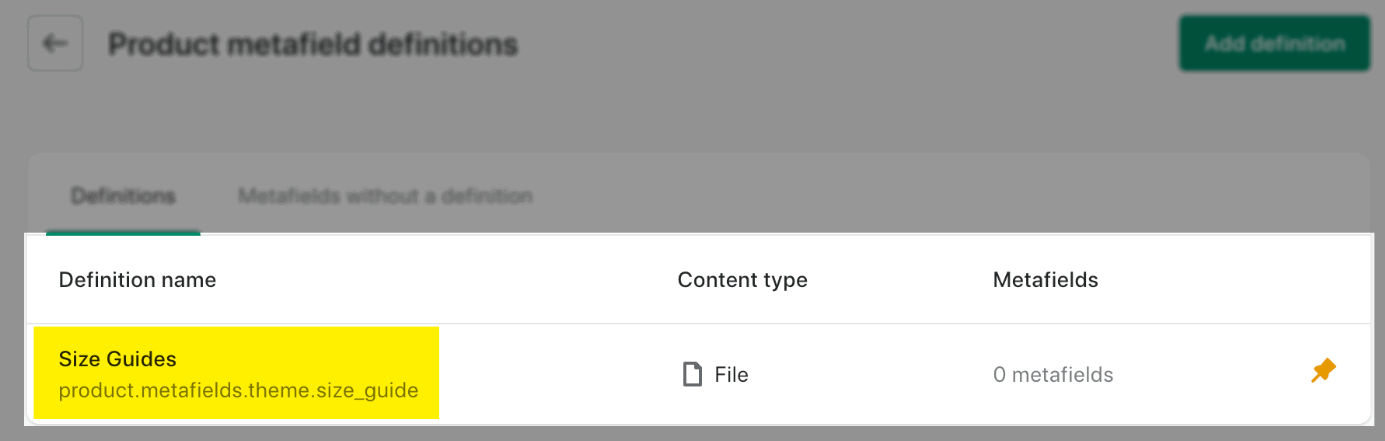Screen dimensions: 1385x441
Task: Switch to the Definitions tab
Action: coord(123,196)
